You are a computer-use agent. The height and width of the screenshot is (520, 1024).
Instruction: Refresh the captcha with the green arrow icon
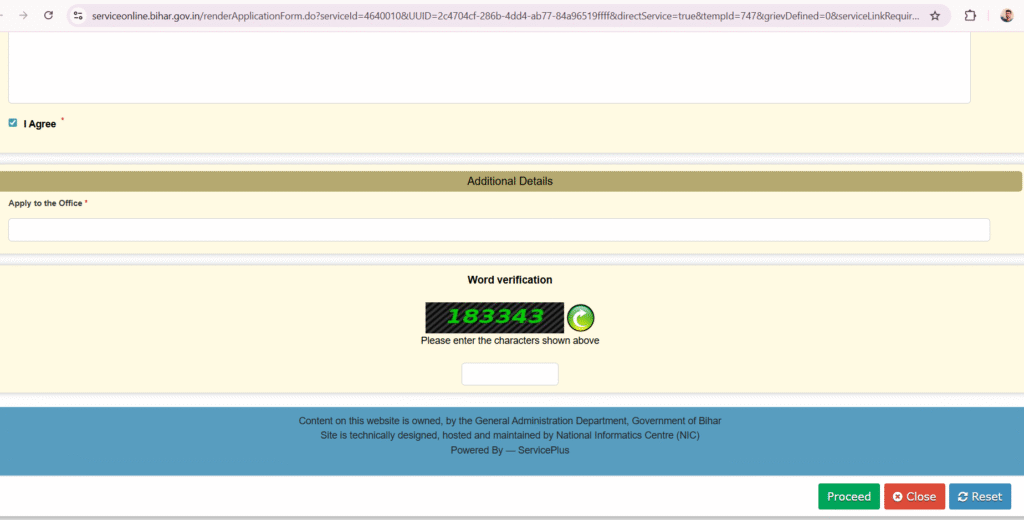point(581,318)
